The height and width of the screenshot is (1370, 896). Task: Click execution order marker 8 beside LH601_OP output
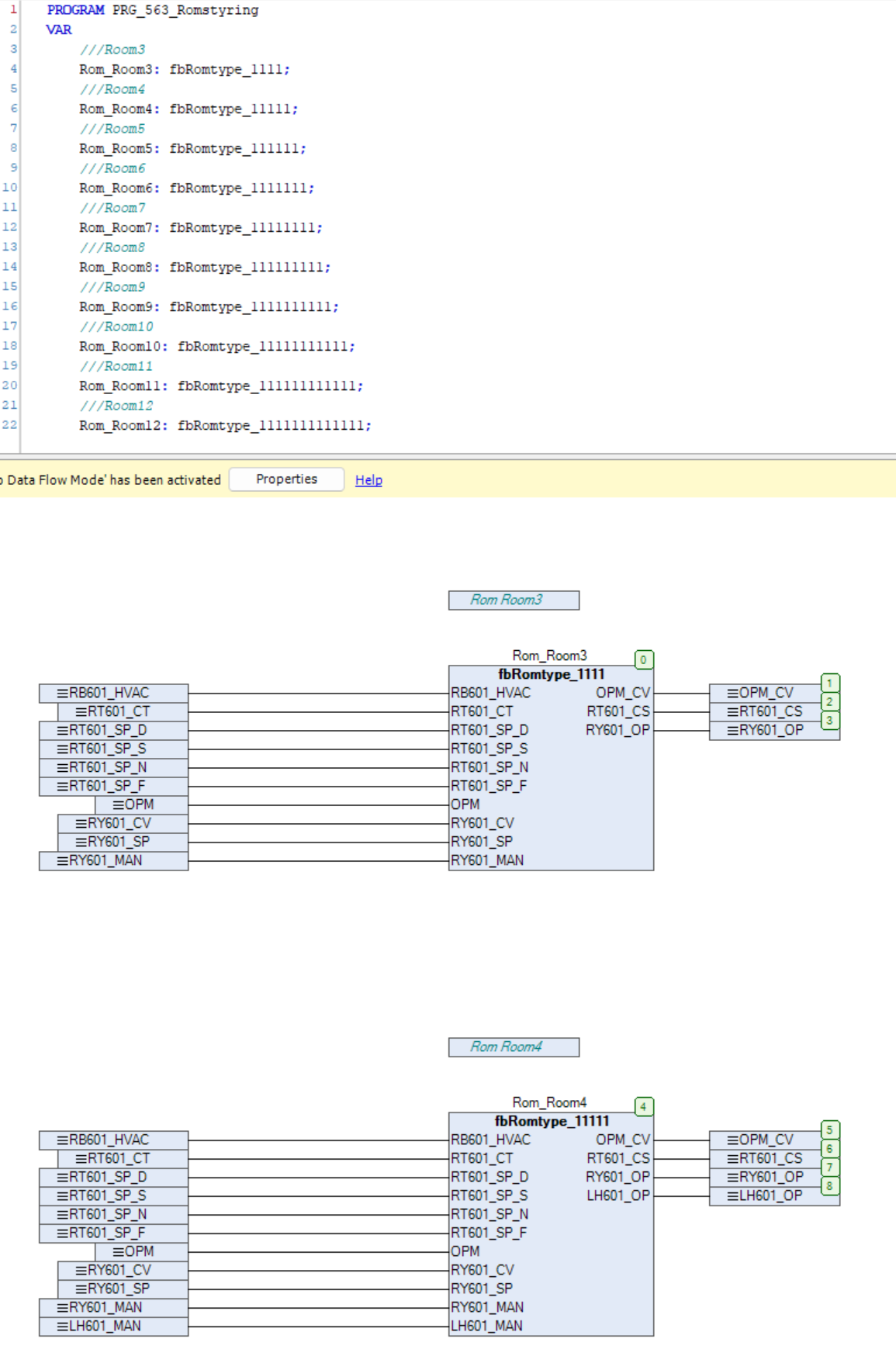830,1185
